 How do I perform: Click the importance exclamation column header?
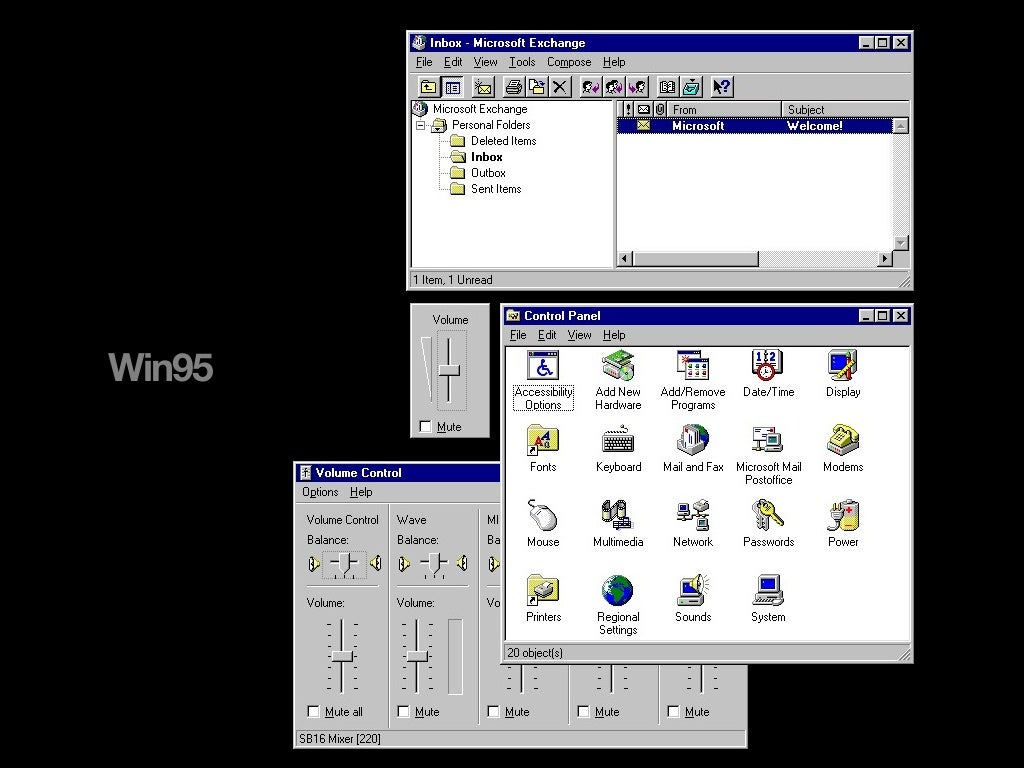coord(628,109)
